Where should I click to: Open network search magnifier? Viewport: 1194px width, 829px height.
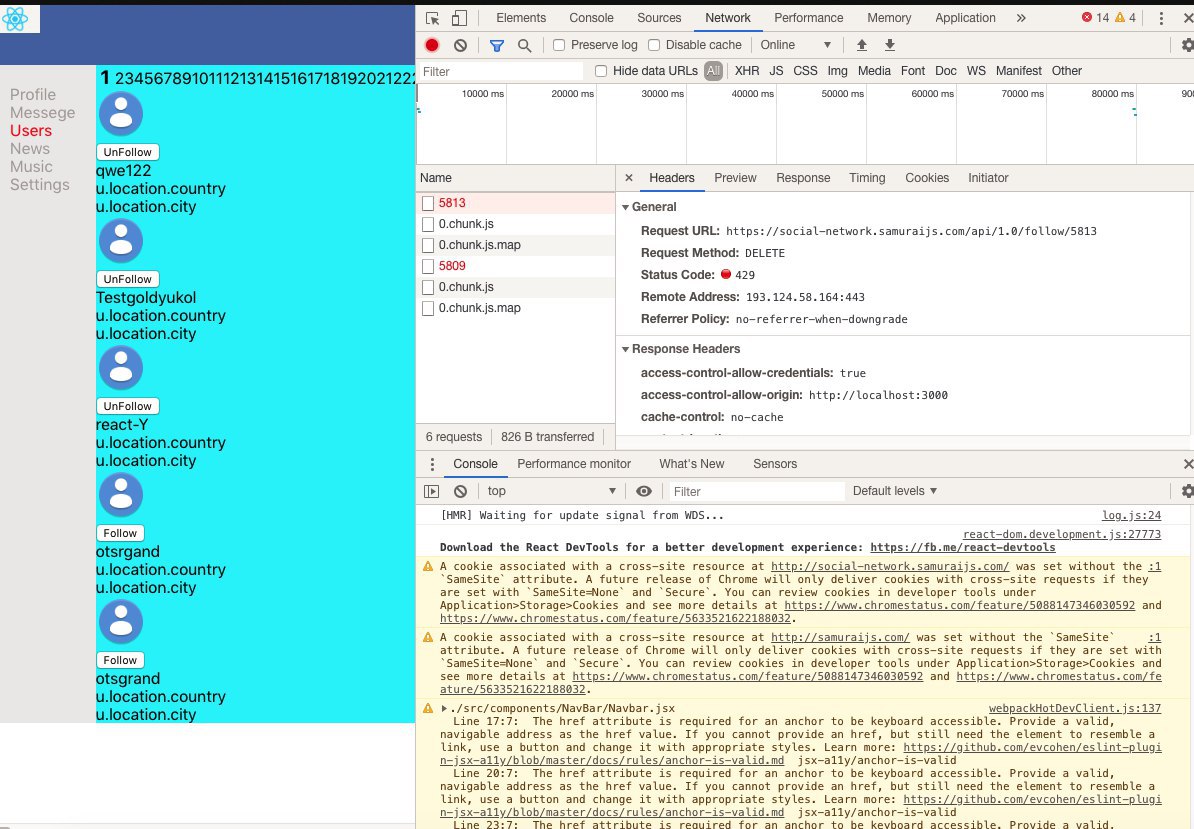point(525,46)
